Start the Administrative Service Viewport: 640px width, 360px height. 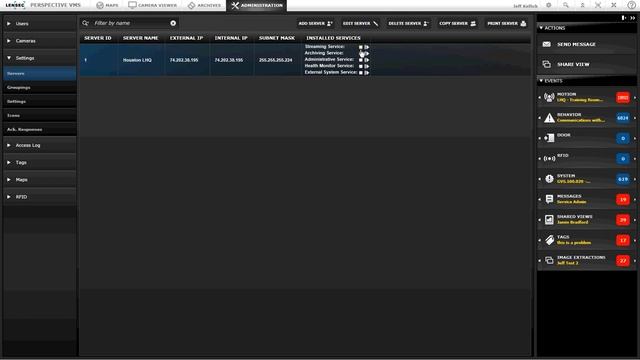(367, 60)
